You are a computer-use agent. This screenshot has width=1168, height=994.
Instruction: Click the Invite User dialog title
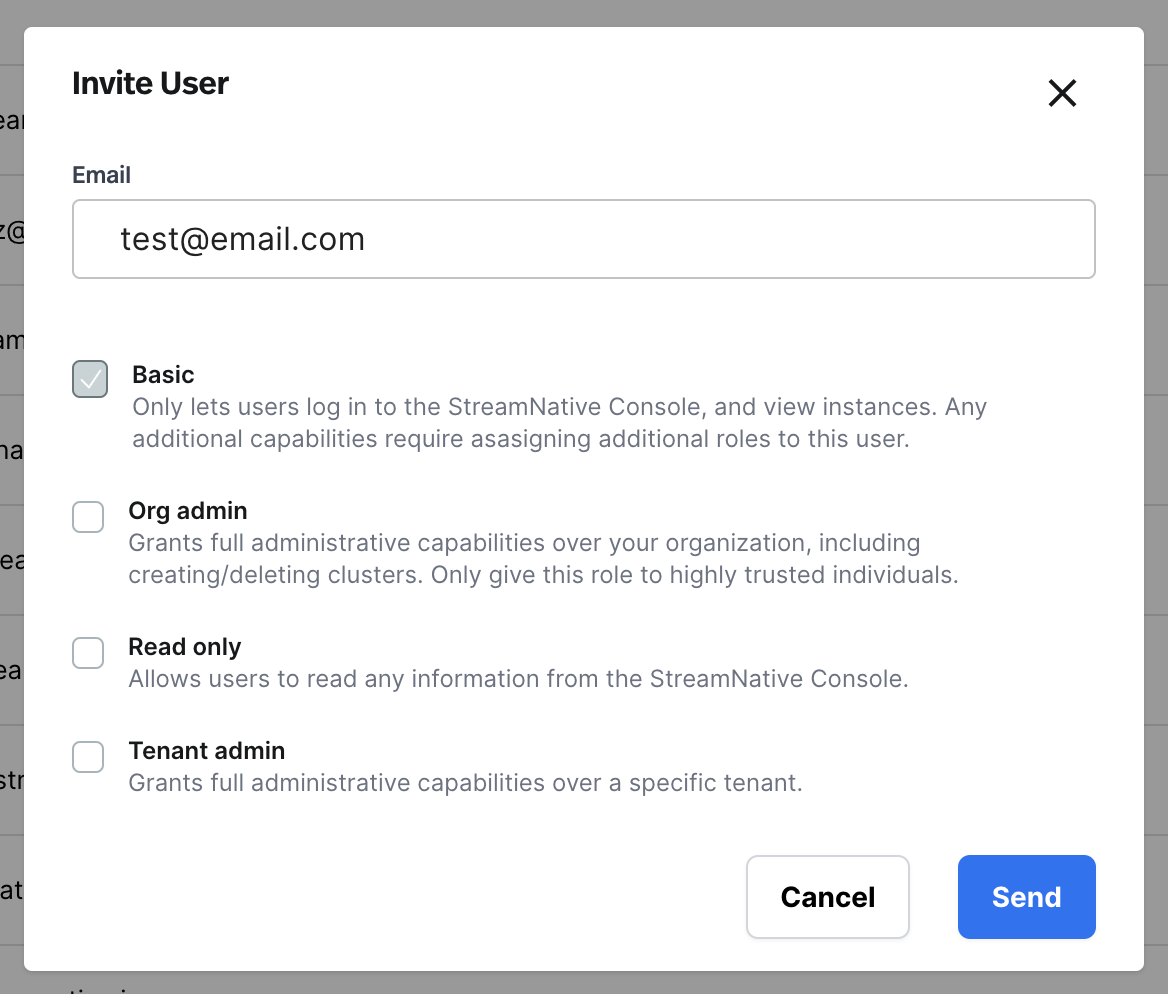pyautogui.click(x=150, y=83)
